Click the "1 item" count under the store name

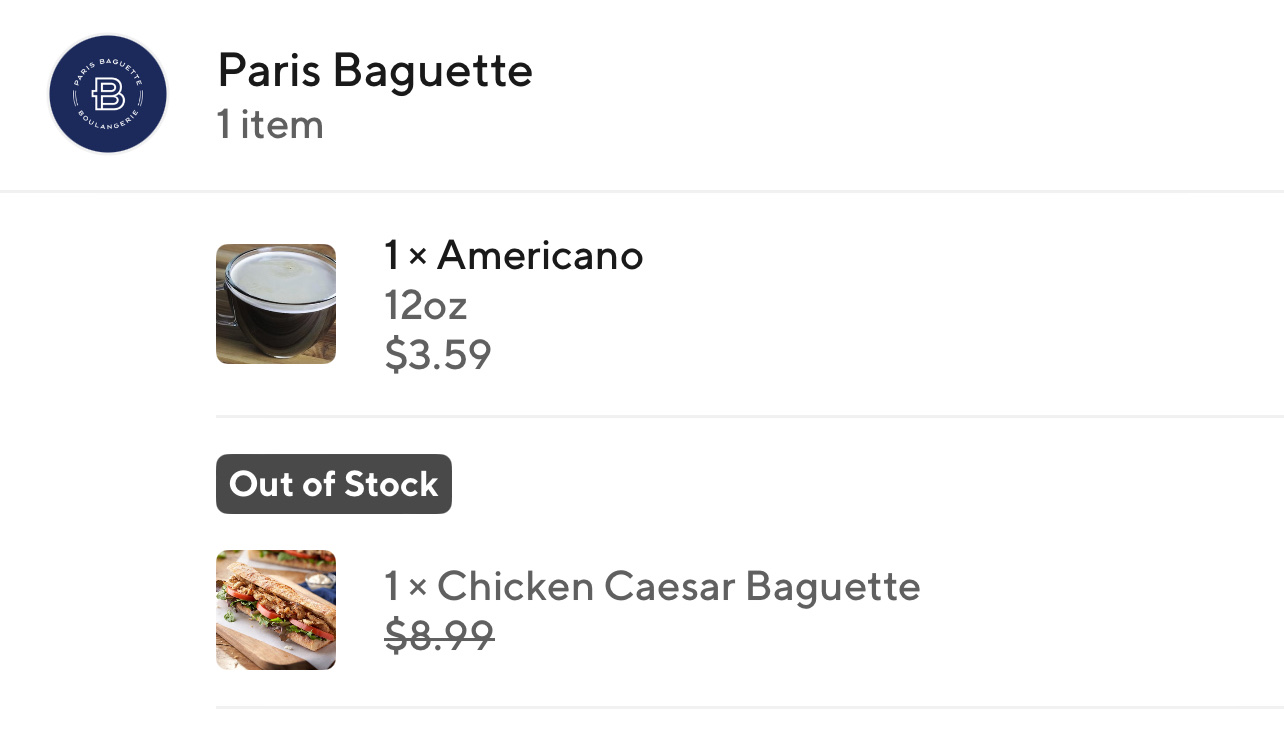pyautogui.click(x=270, y=125)
